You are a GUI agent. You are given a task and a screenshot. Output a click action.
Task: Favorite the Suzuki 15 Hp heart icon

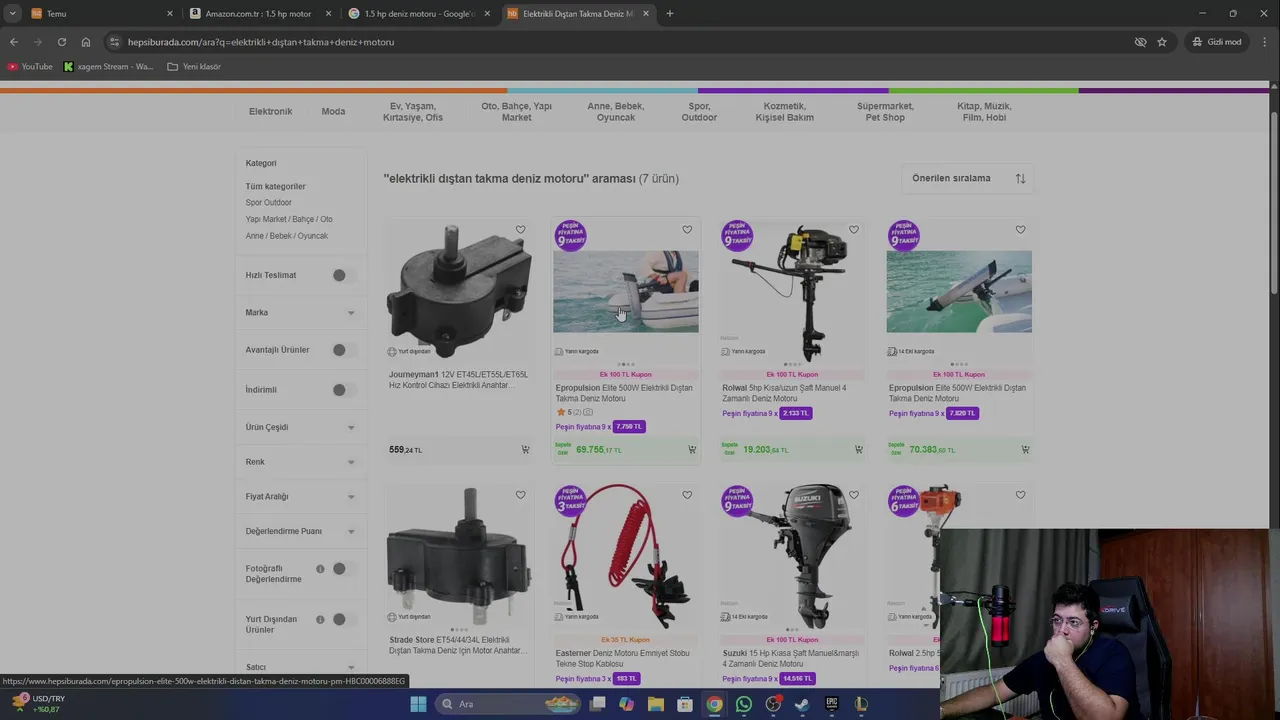coord(854,495)
